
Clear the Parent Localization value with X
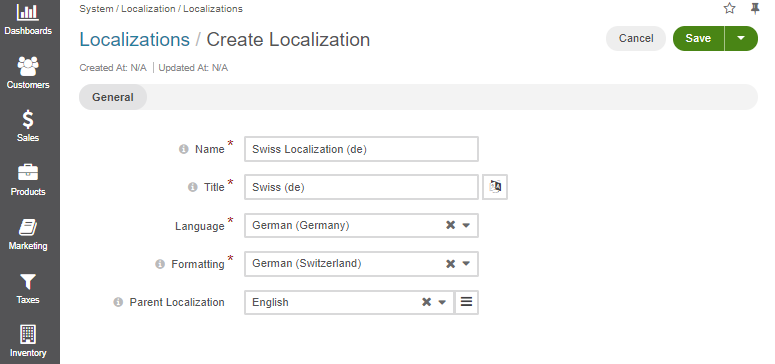click(426, 302)
